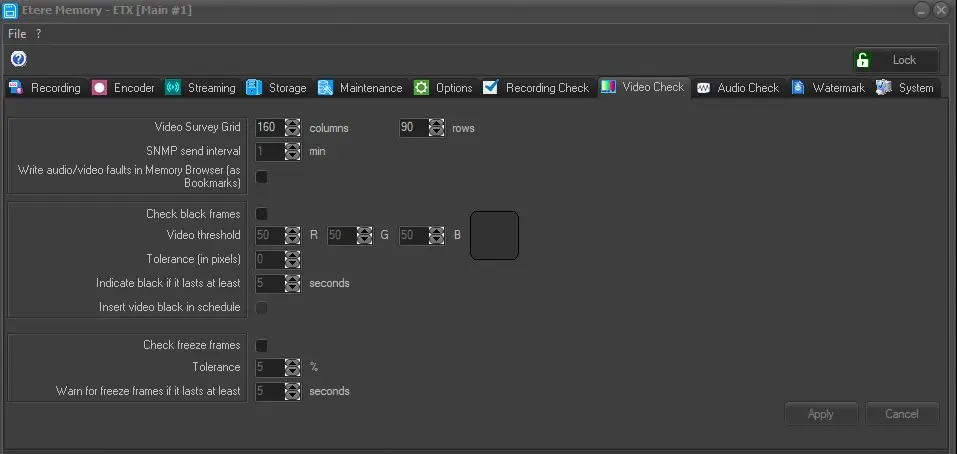
Task: Click the Encoder tab icon
Action: tap(99, 88)
